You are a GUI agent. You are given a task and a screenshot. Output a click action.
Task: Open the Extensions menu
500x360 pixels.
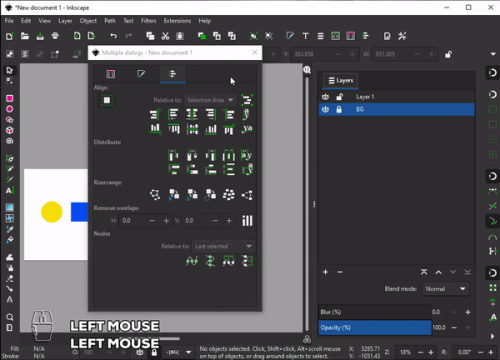[x=177, y=21]
